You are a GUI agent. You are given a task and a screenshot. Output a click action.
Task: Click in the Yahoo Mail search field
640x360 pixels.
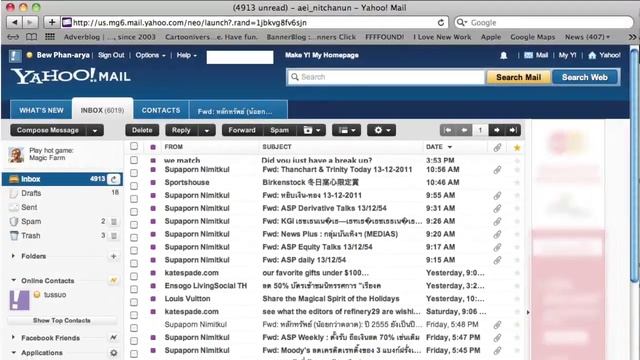coord(386,77)
